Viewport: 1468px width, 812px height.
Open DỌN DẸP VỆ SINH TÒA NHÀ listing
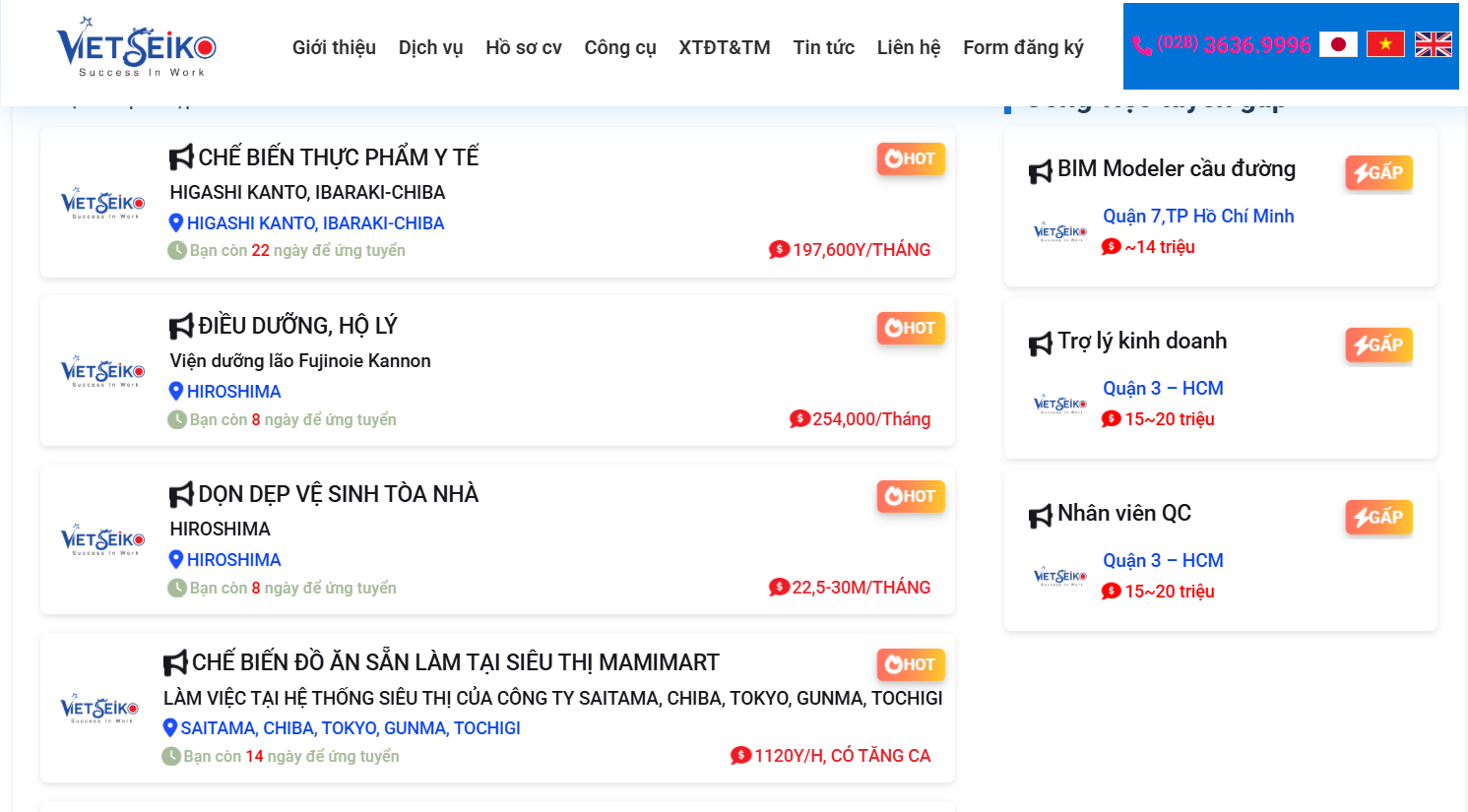(x=338, y=494)
